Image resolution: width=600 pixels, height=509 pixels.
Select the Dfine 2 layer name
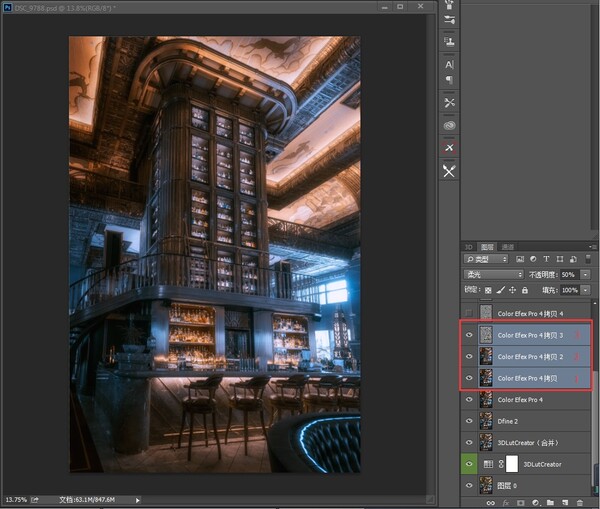pyautogui.click(x=507, y=421)
